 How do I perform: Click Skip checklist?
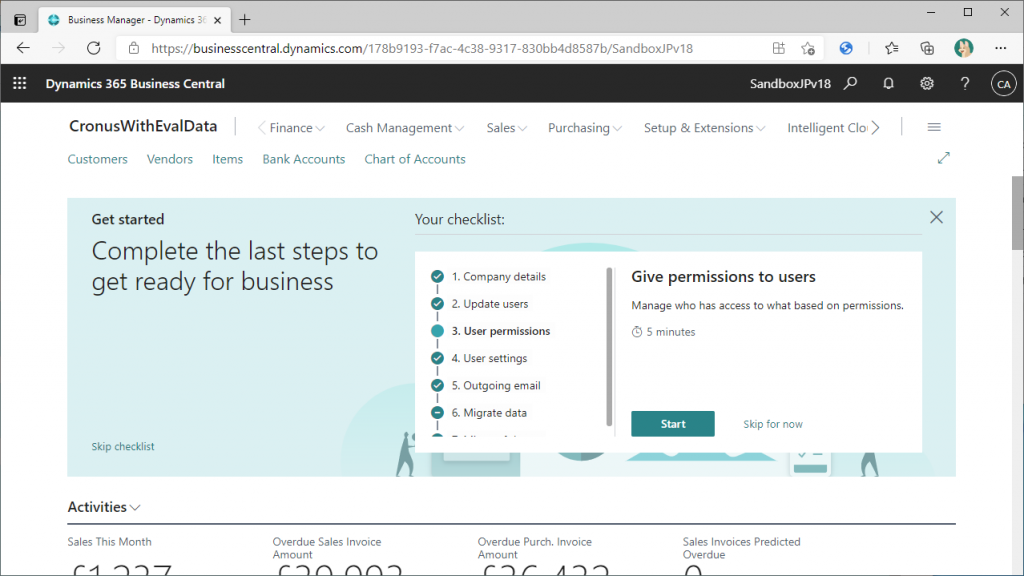coord(123,447)
